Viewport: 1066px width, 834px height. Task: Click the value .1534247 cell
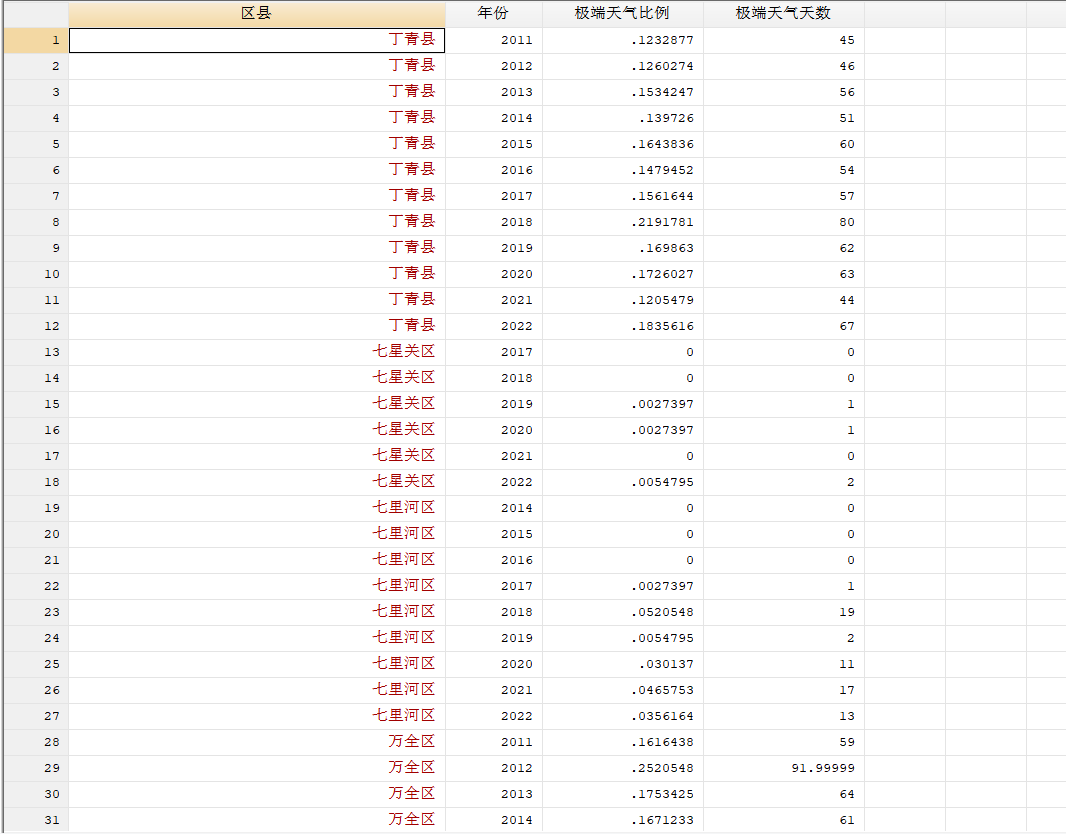[623, 92]
